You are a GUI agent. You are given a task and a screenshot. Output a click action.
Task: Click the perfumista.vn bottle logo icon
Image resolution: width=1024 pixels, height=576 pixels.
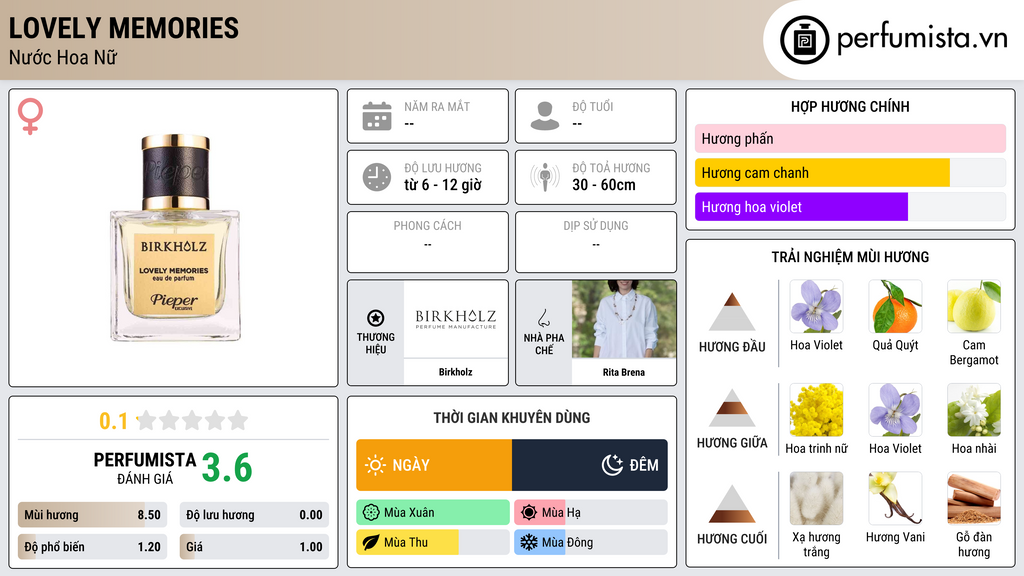pyautogui.click(x=804, y=40)
